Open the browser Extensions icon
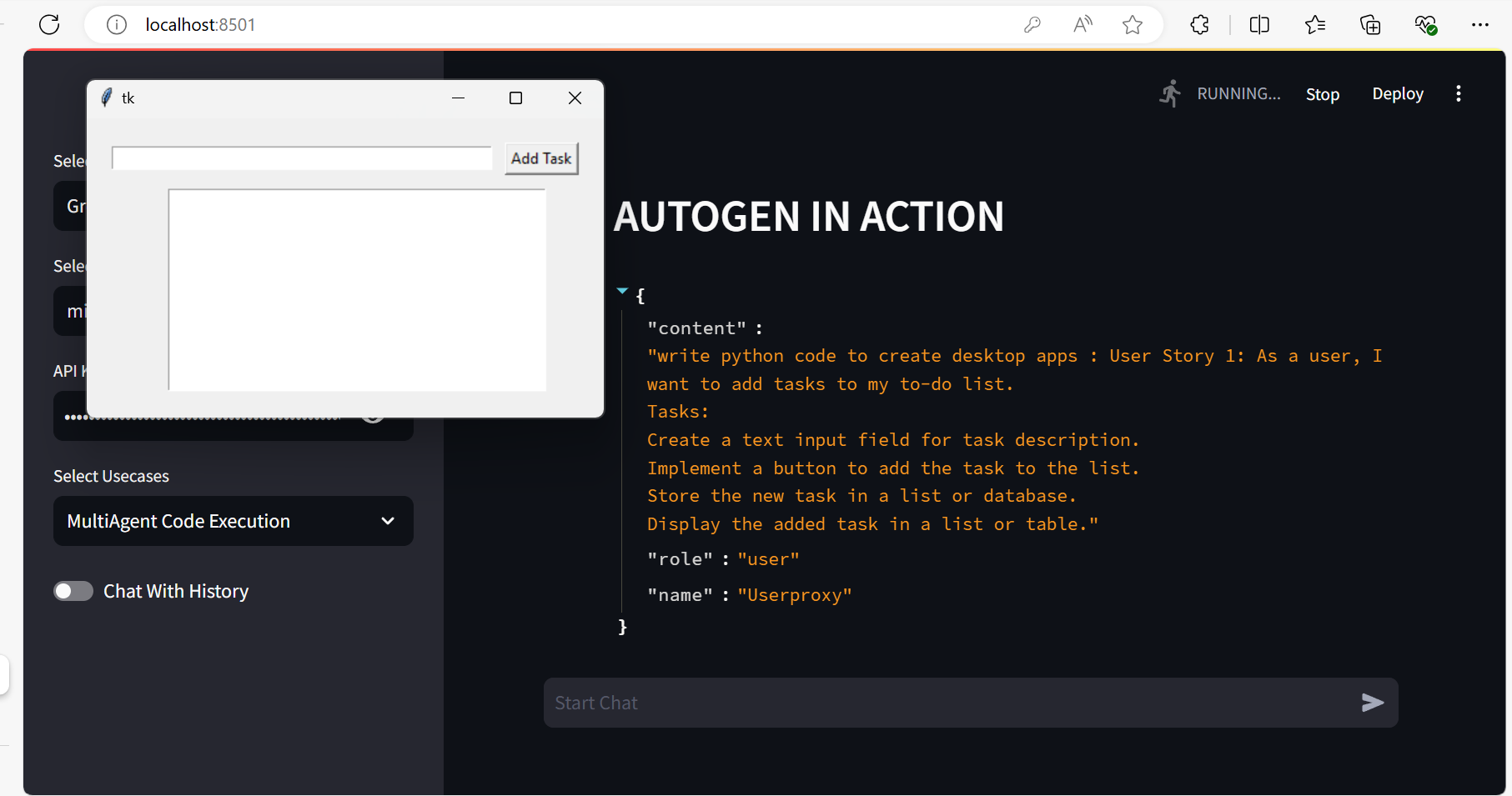 click(1199, 25)
